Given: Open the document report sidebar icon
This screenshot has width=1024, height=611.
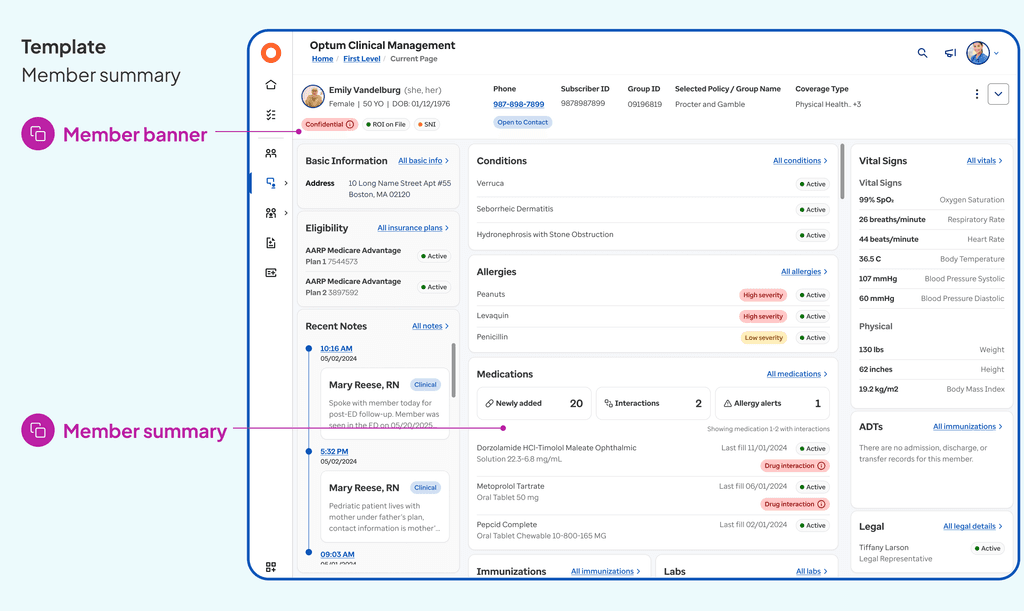Looking at the screenshot, I should (x=271, y=243).
